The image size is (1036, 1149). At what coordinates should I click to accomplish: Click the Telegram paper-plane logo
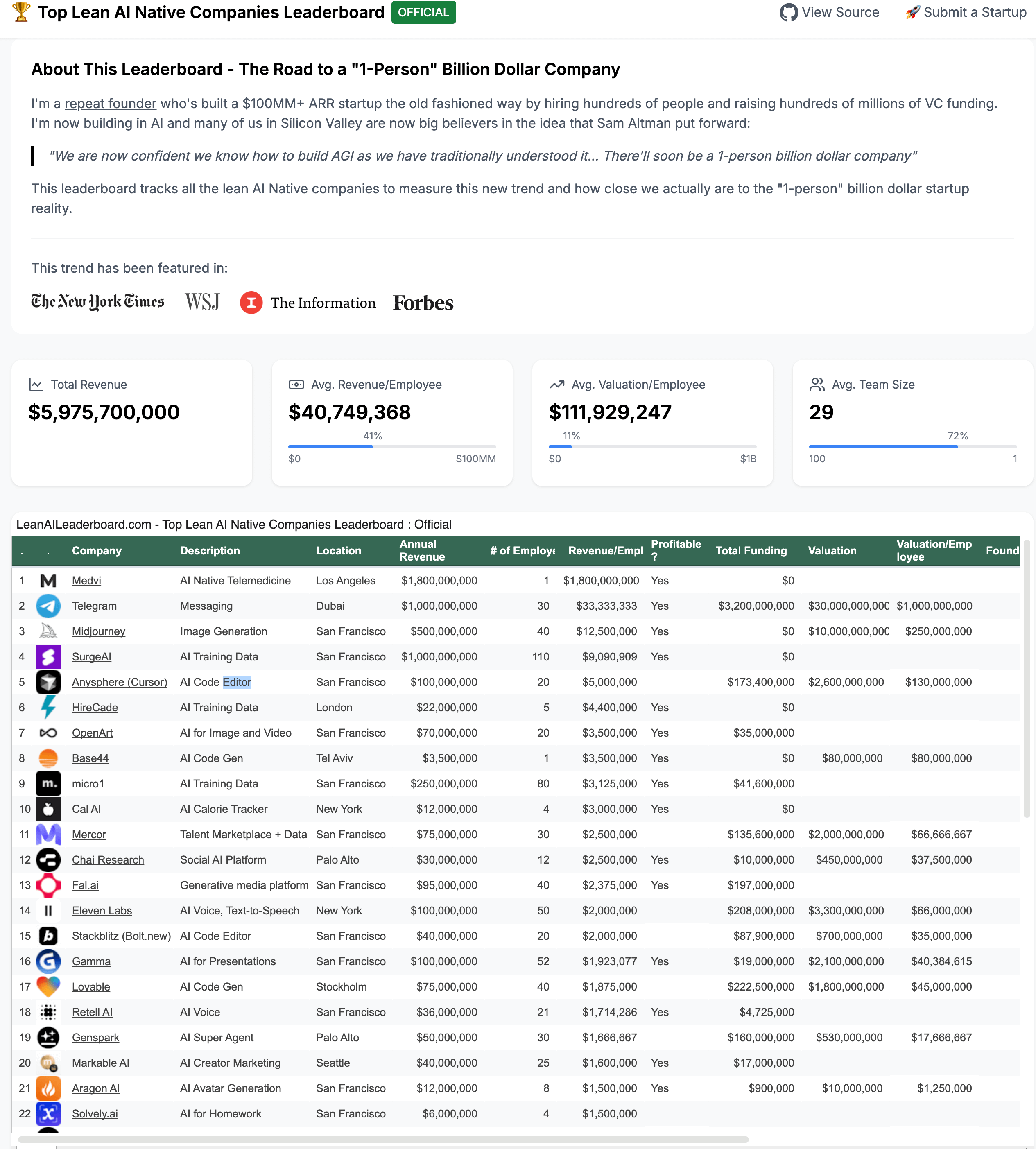pyautogui.click(x=48, y=606)
